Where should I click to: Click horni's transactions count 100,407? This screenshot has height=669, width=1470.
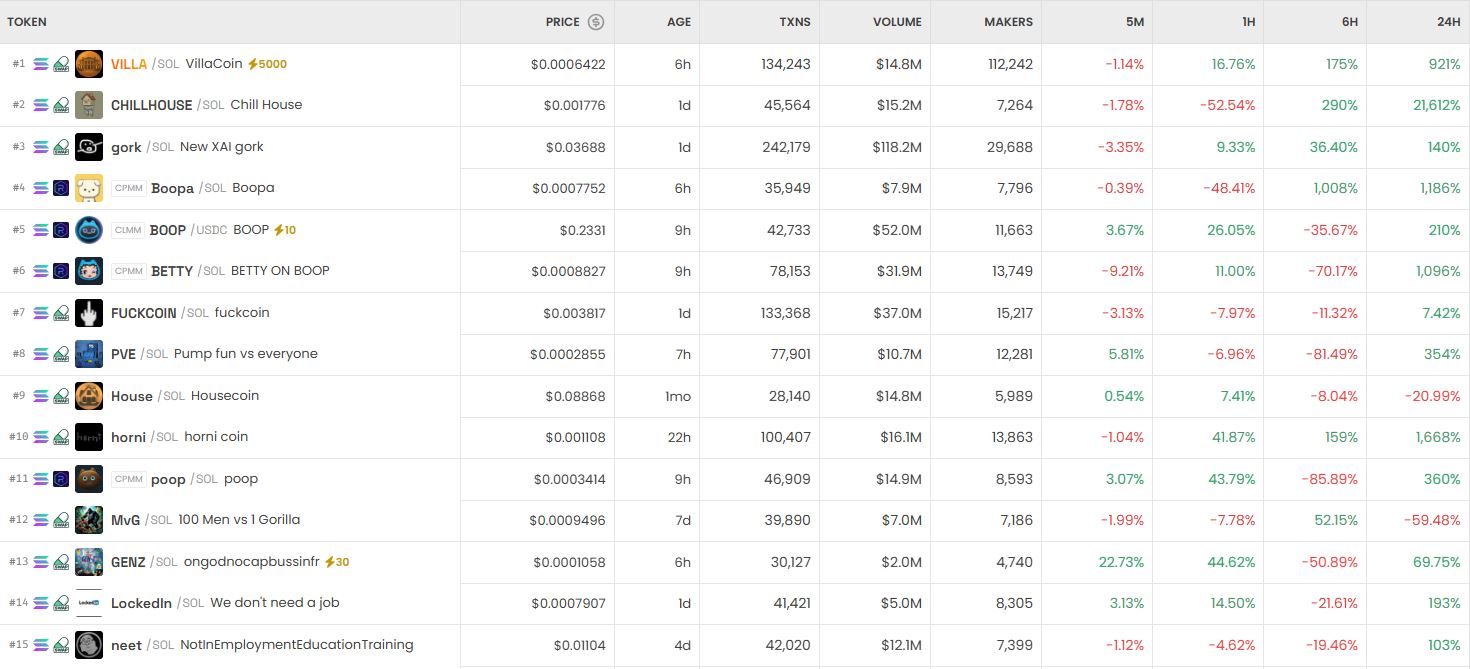(x=784, y=437)
